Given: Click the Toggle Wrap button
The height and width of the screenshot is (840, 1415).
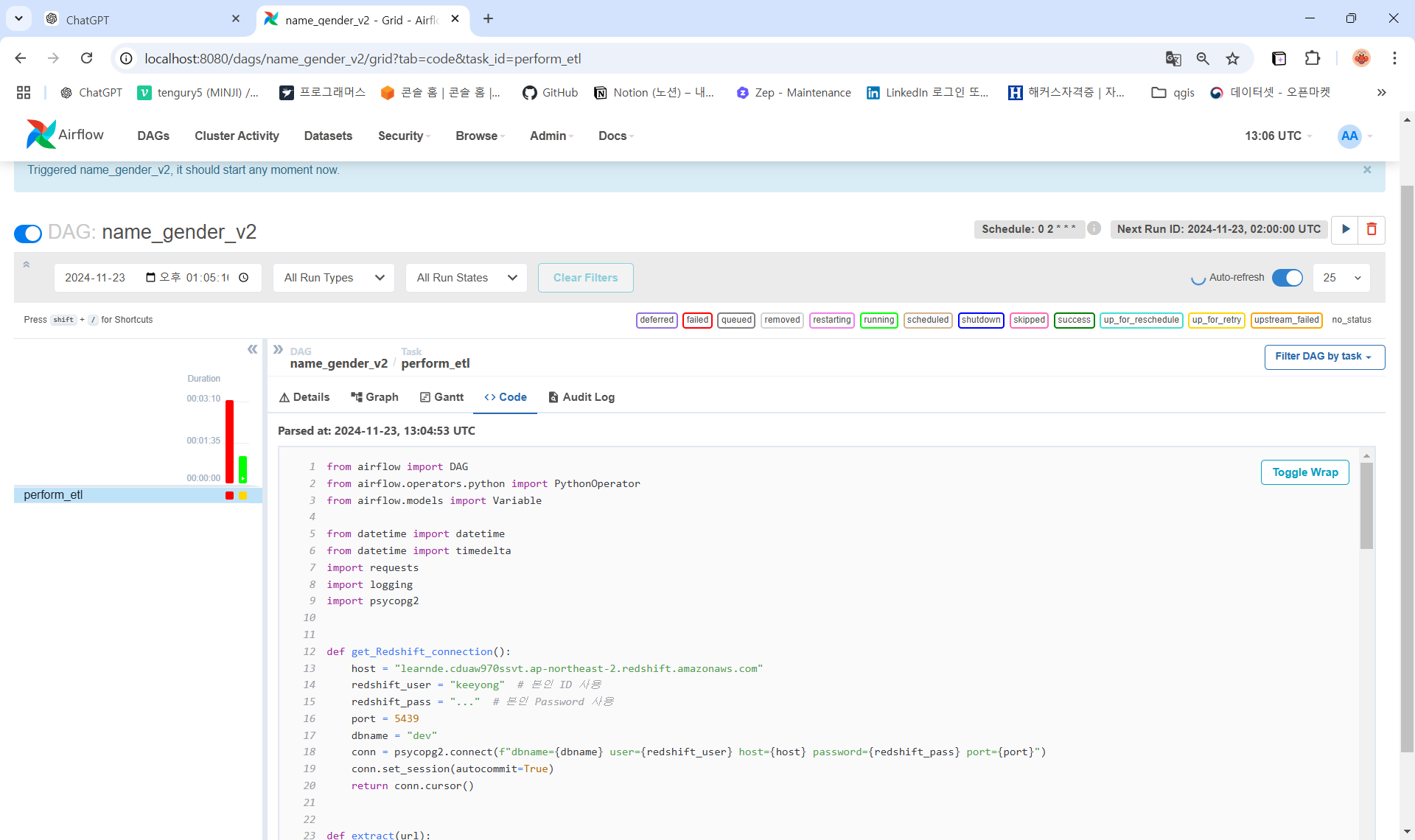Looking at the screenshot, I should (x=1304, y=472).
